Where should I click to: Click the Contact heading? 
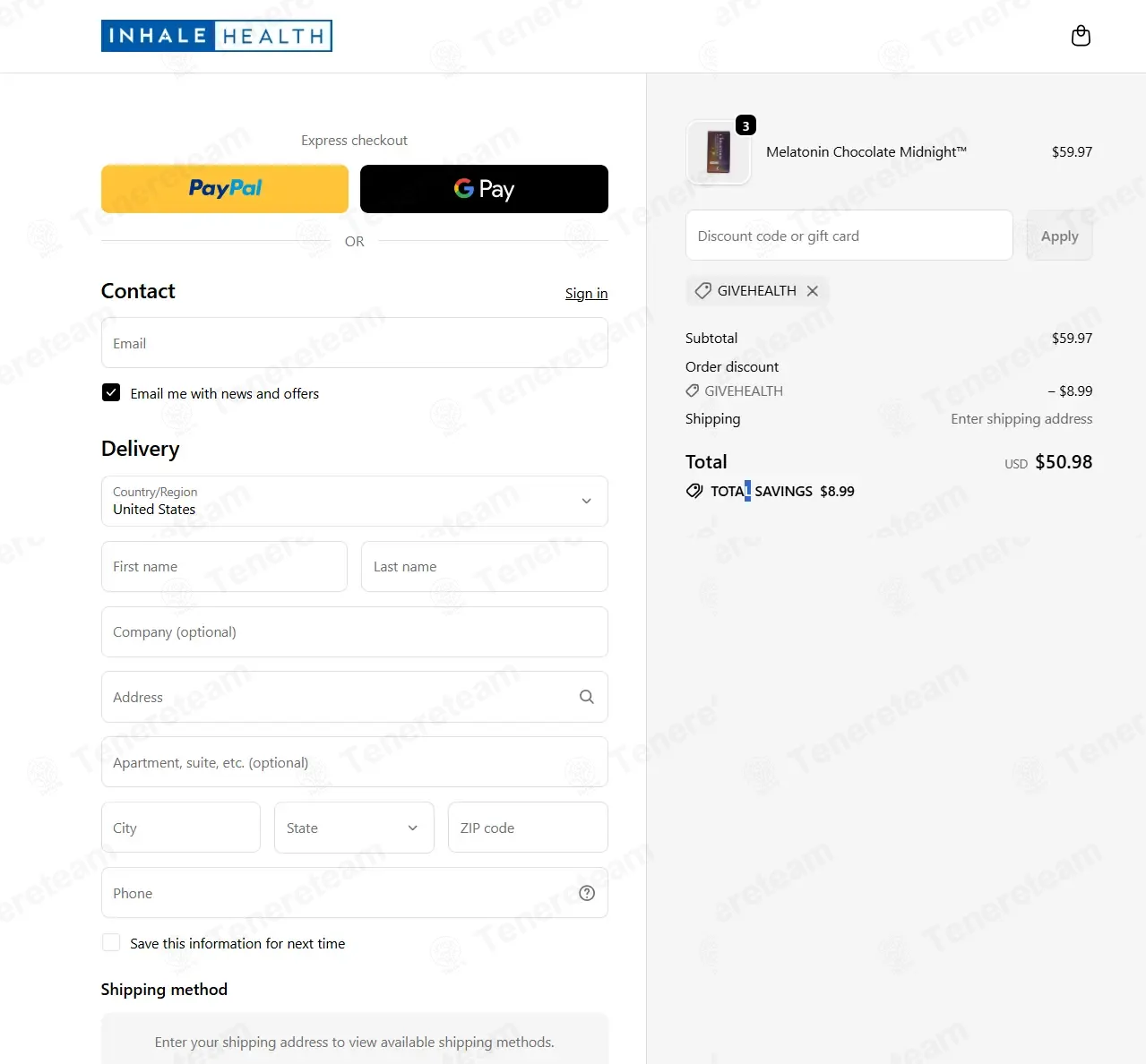tap(138, 291)
